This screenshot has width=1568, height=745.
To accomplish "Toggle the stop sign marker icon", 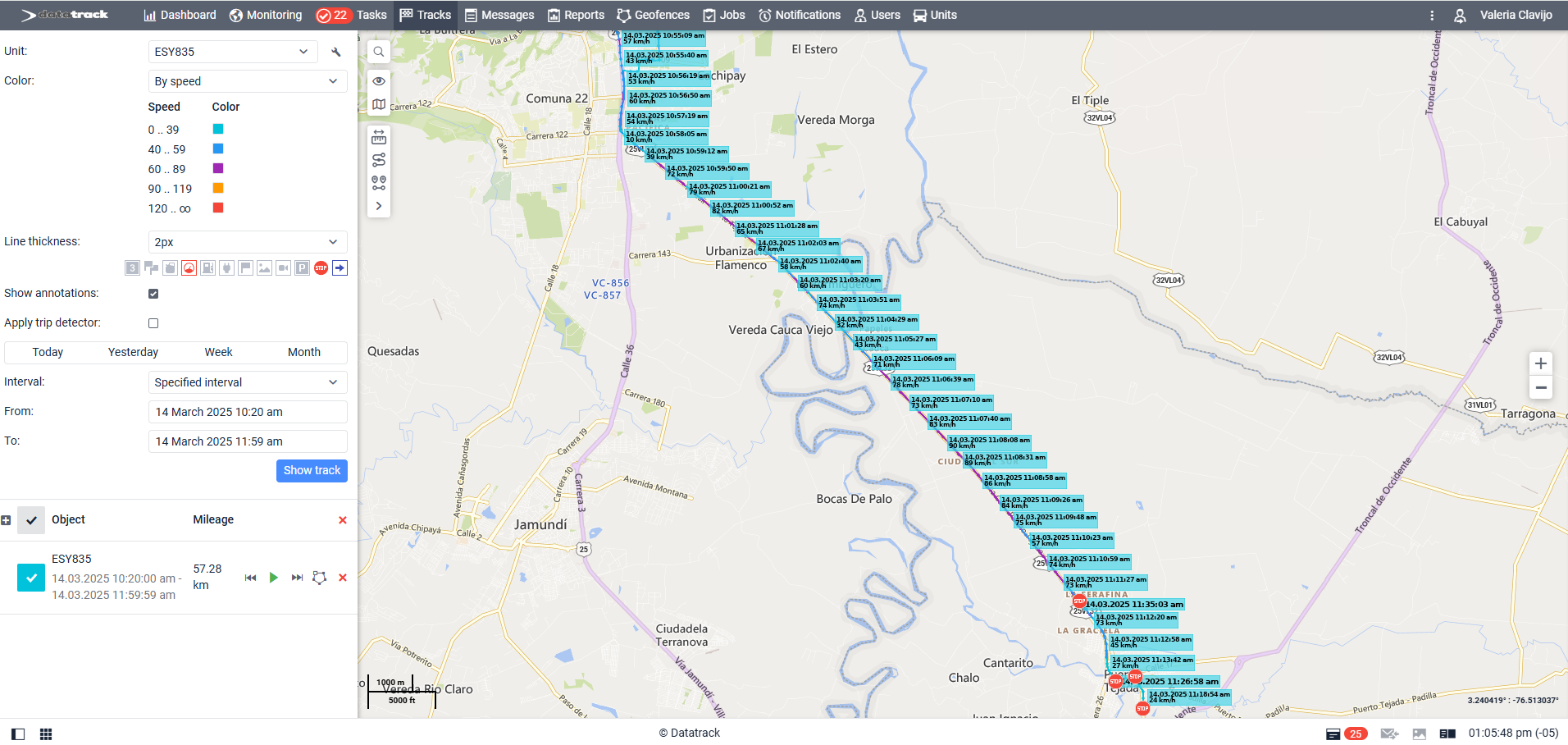I will pos(321,268).
